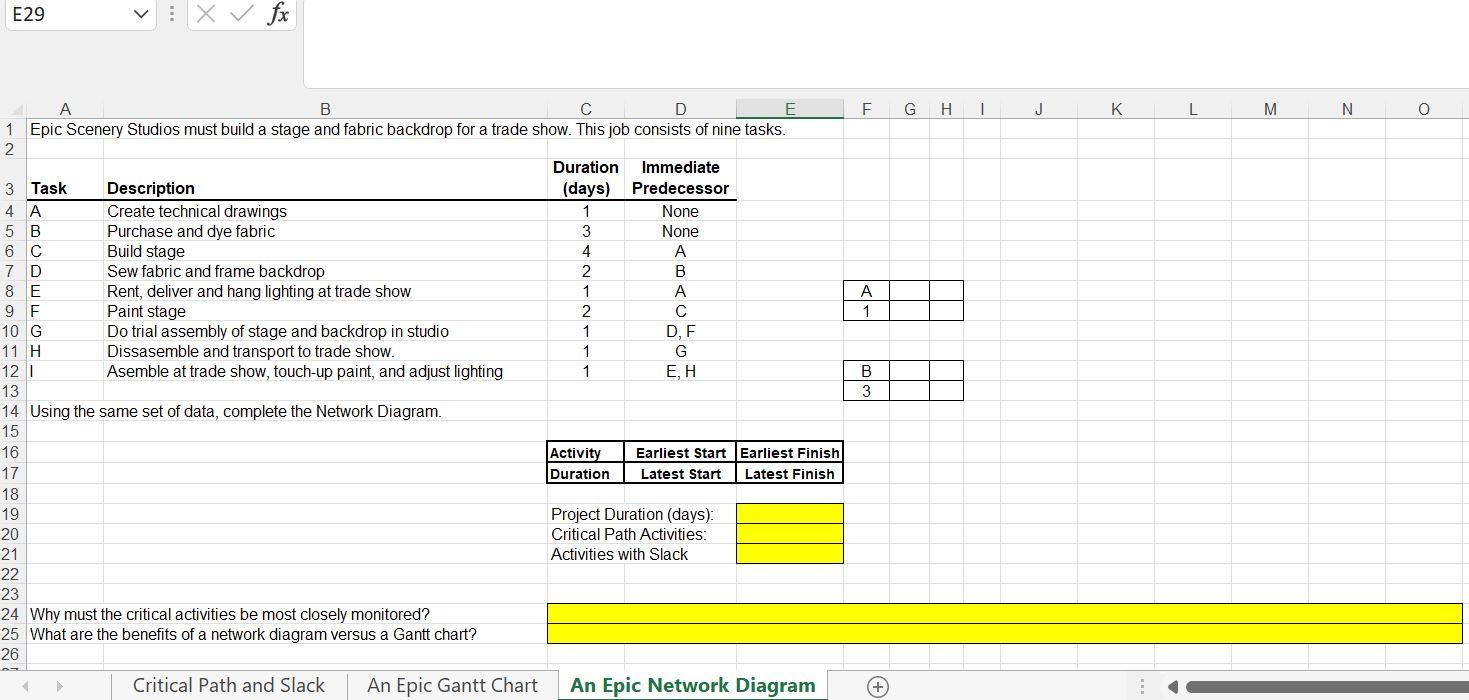This screenshot has width=1469, height=700.
Task: Click the Cancel X icon beside the formula bar
Action: pos(208,15)
